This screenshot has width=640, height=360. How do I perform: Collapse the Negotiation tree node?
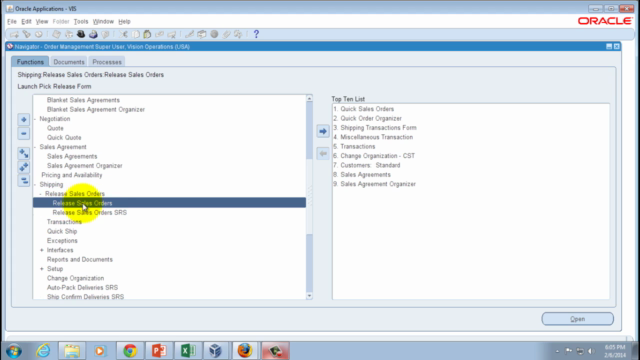tap(36, 119)
